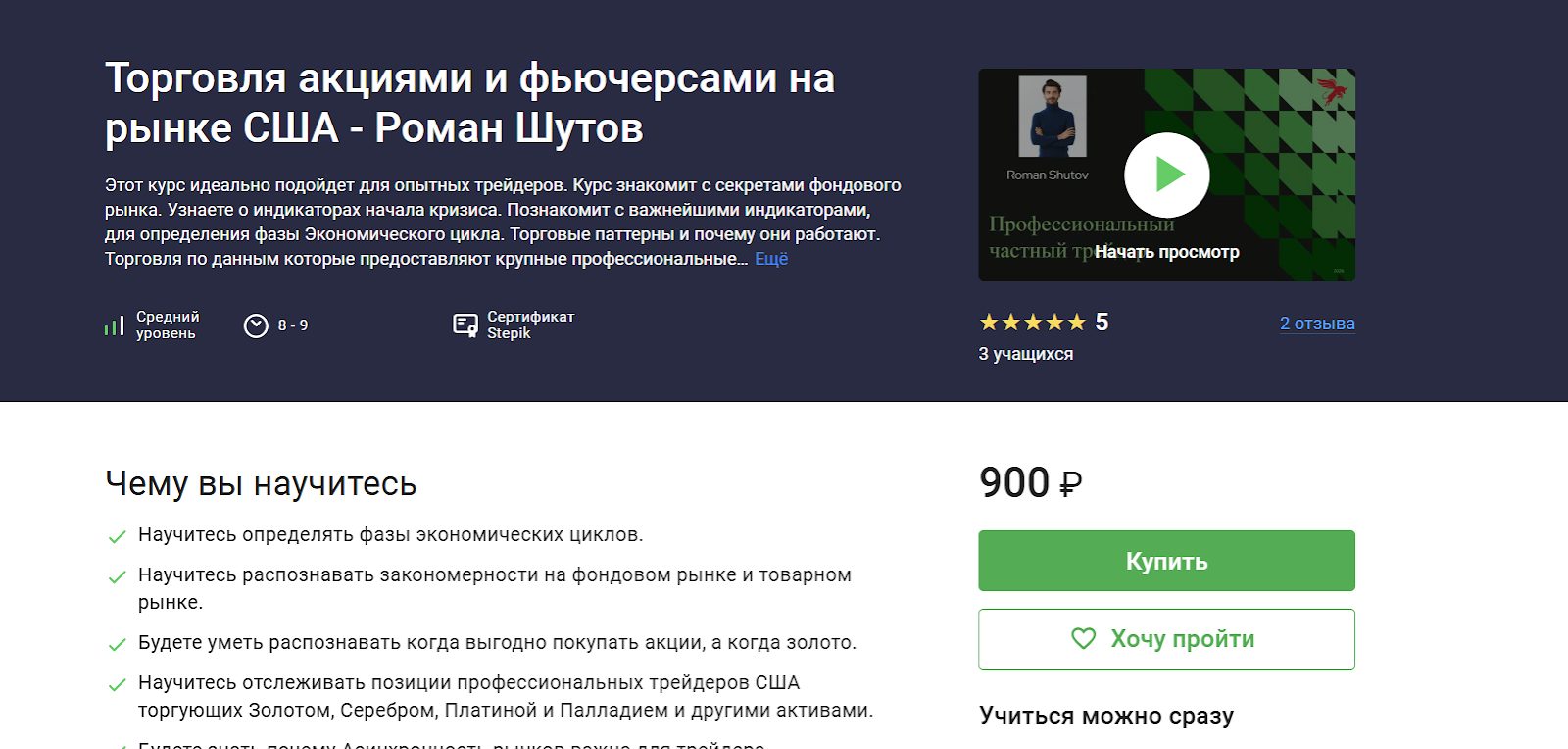Add course to wishlist via Хочу пройти
Screen dimensions: 1568x749
1166,639
